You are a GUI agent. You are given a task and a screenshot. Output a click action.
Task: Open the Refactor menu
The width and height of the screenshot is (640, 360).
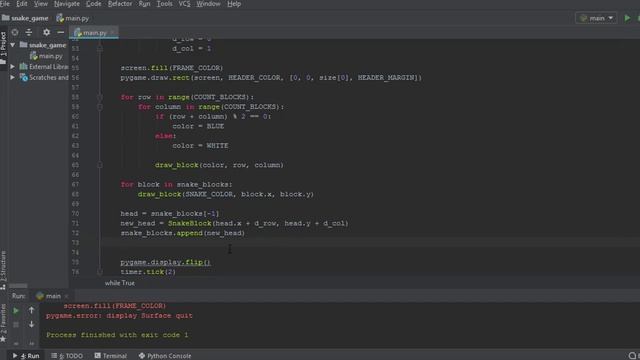tap(120, 4)
